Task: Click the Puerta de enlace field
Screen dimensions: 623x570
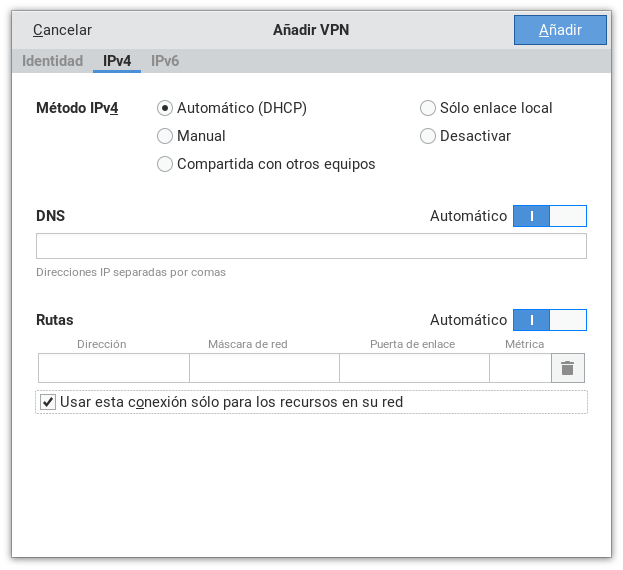Action: [414, 368]
